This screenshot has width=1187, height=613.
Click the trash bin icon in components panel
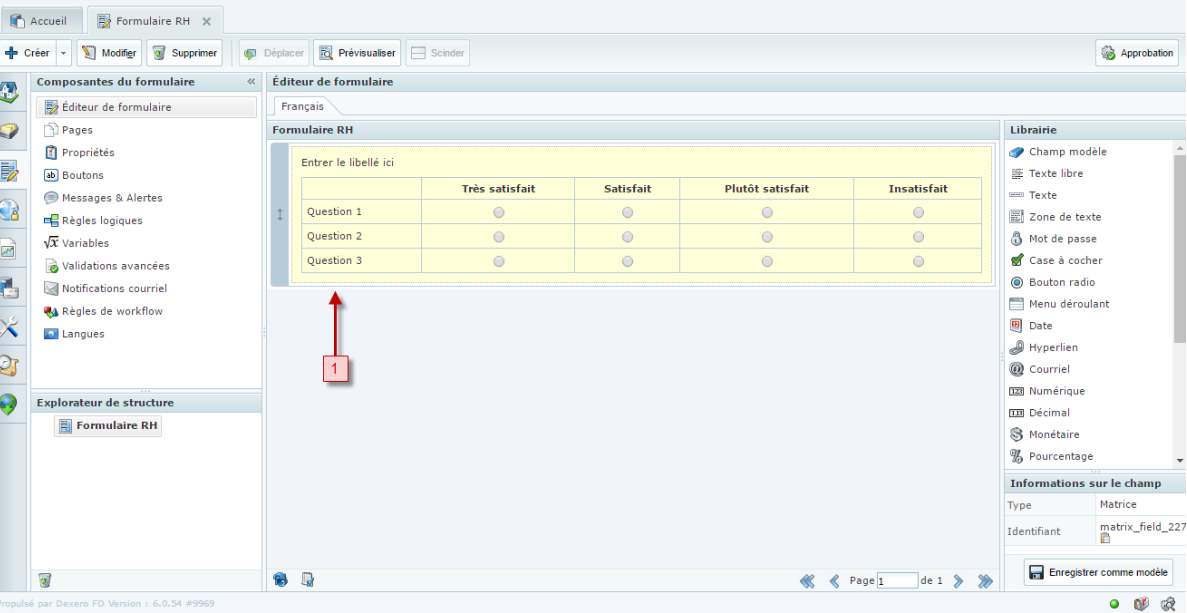click(44, 580)
